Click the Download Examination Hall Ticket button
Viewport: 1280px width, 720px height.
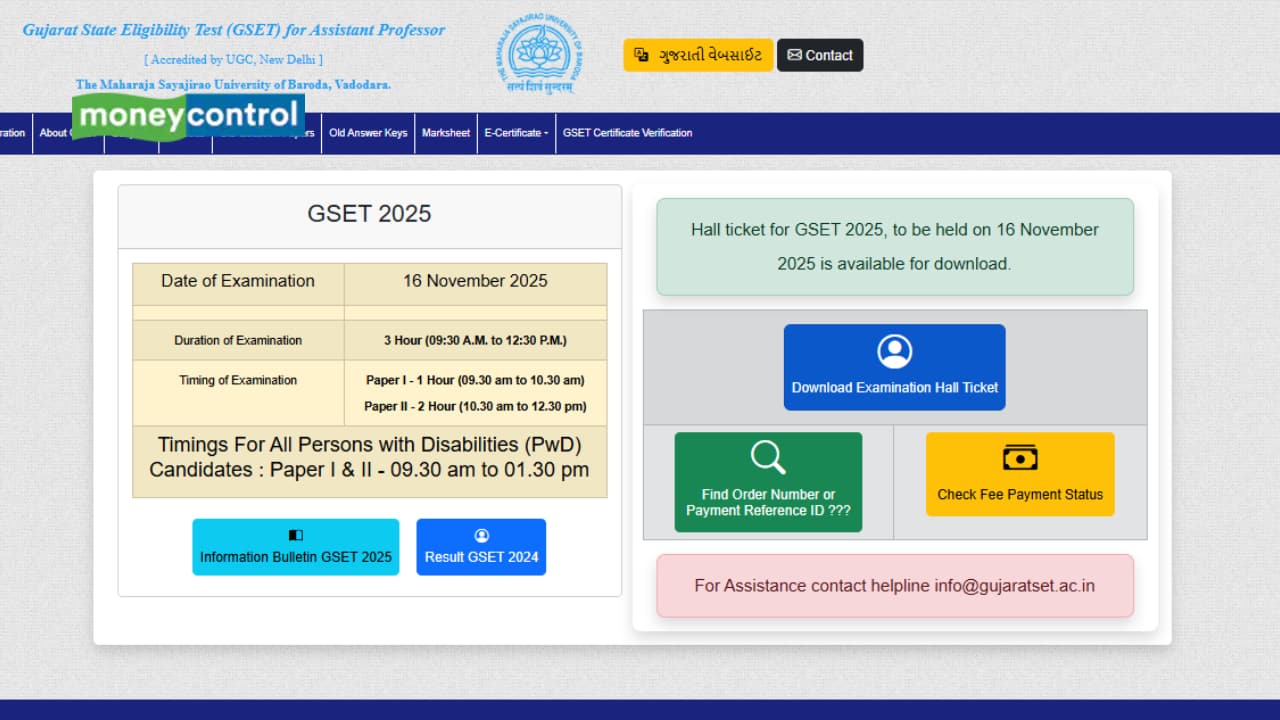point(894,367)
